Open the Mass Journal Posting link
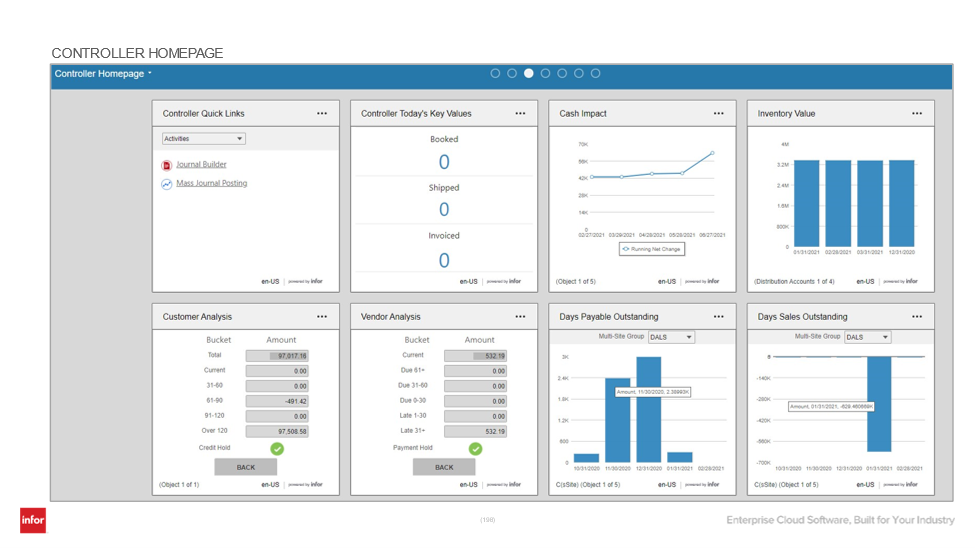The width and height of the screenshot is (975, 548). click(x=211, y=183)
